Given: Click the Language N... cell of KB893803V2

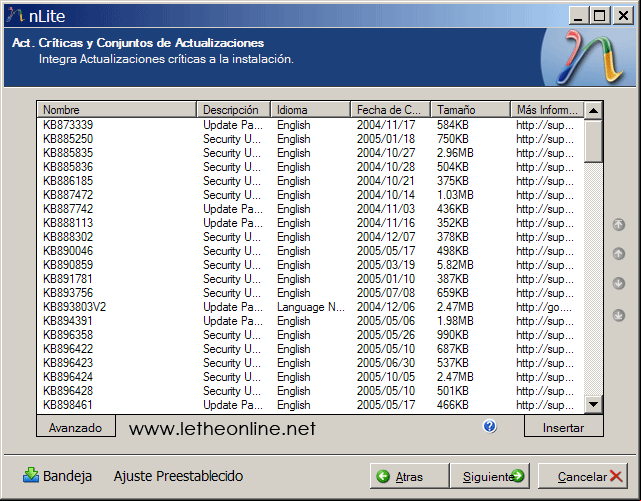Looking at the screenshot, I should (311, 307).
